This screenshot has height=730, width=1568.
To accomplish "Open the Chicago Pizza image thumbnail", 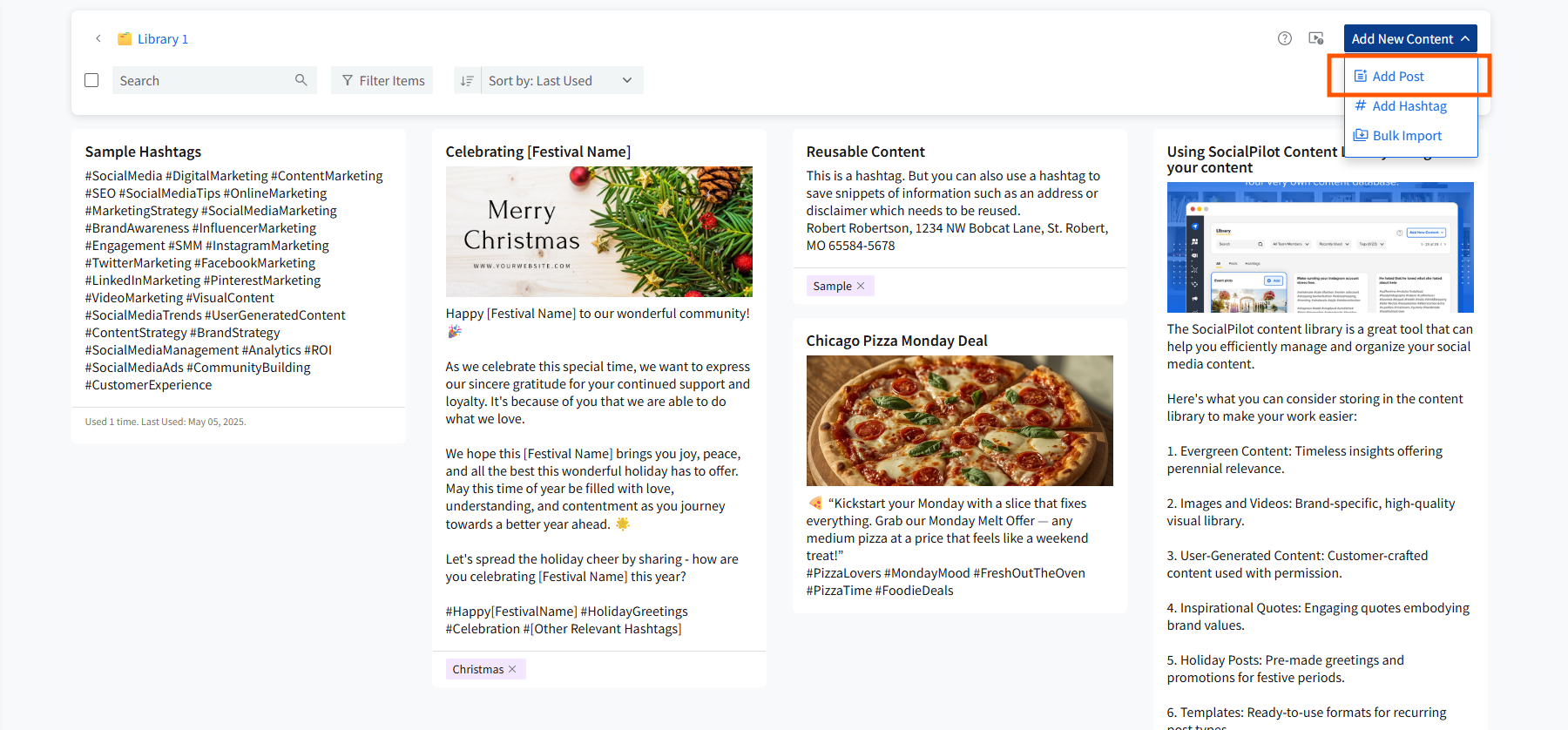I will coord(960,421).
